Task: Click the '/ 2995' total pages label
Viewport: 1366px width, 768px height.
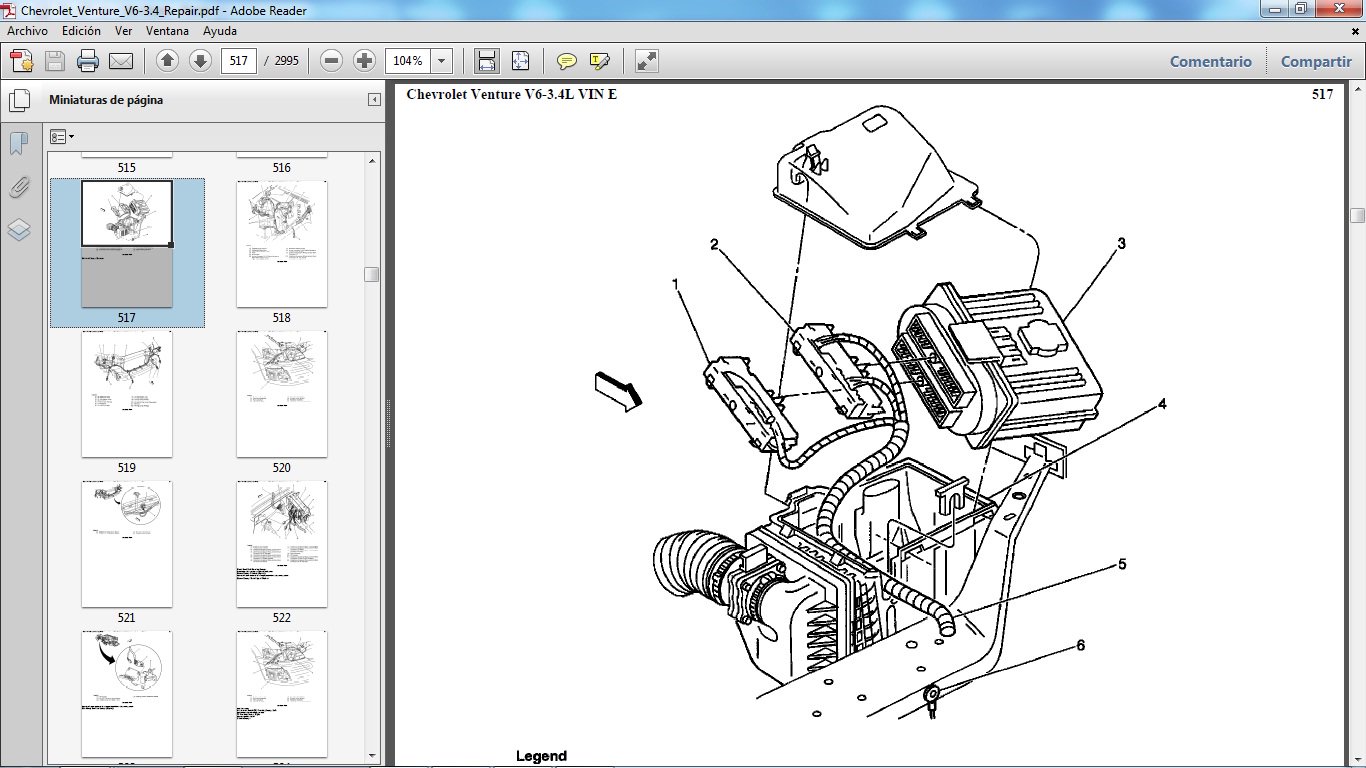Action: point(281,61)
